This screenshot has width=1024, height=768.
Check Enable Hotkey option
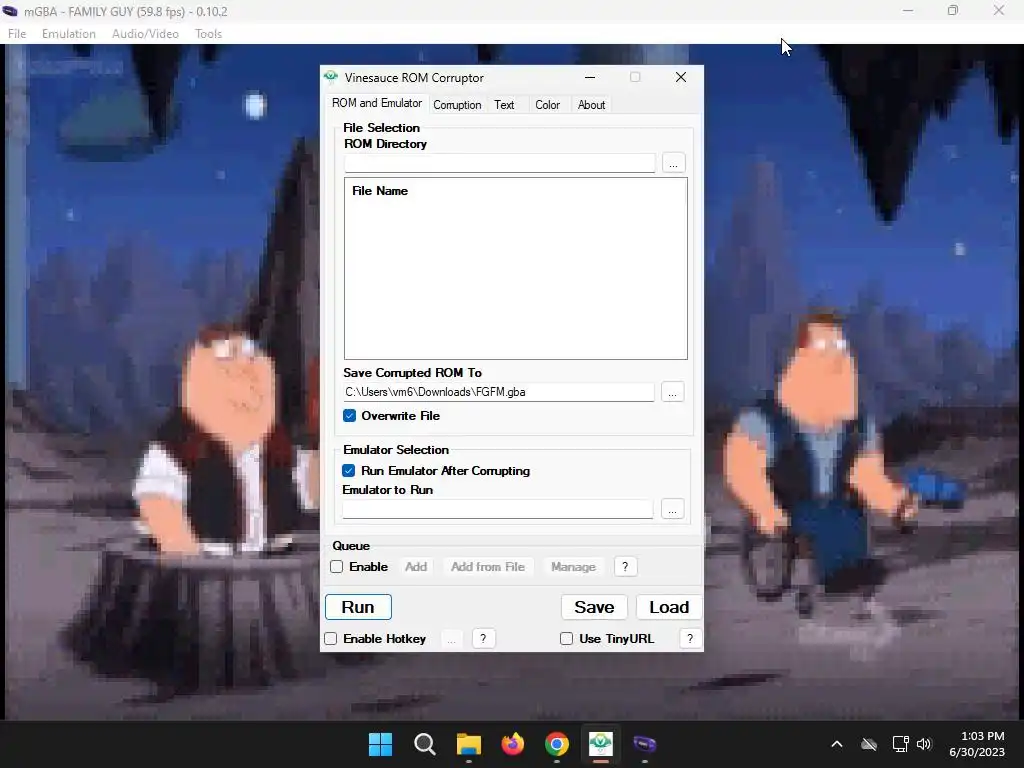pyautogui.click(x=330, y=639)
